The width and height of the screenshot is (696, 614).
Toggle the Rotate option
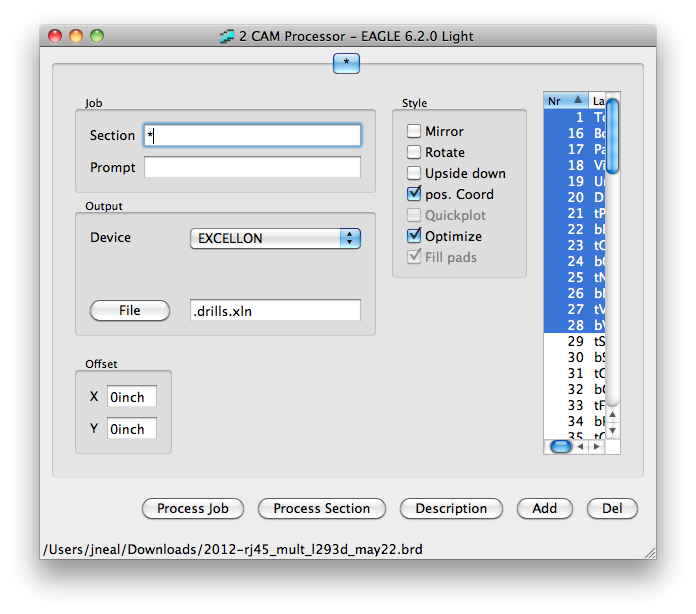click(x=414, y=152)
